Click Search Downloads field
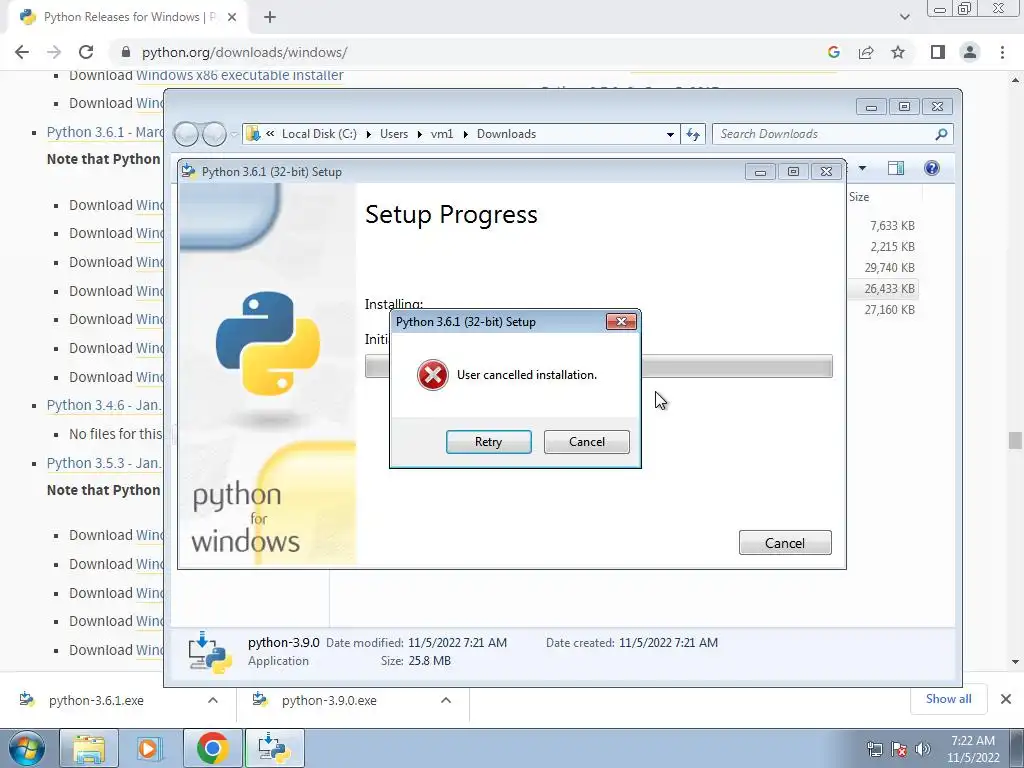This screenshot has height=768, width=1024. (833, 134)
